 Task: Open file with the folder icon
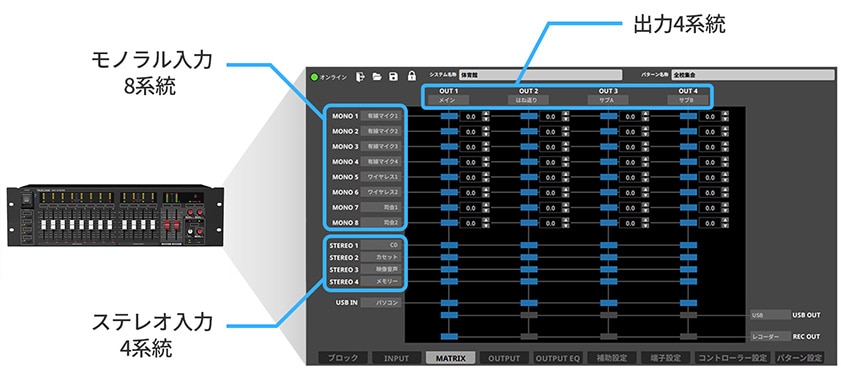tap(377, 77)
